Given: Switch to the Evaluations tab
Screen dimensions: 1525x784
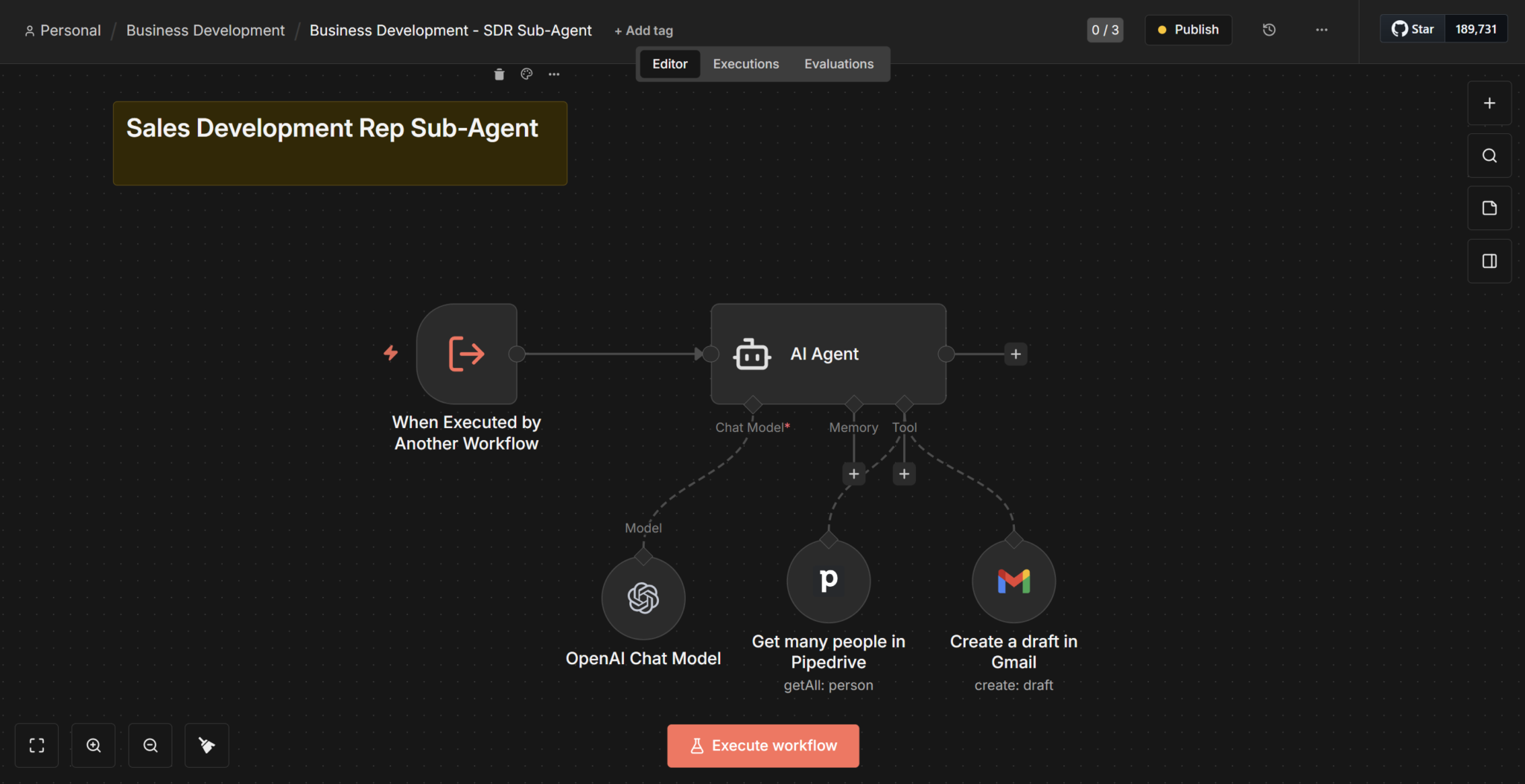Looking at the screenshot, I should point(838,64).
